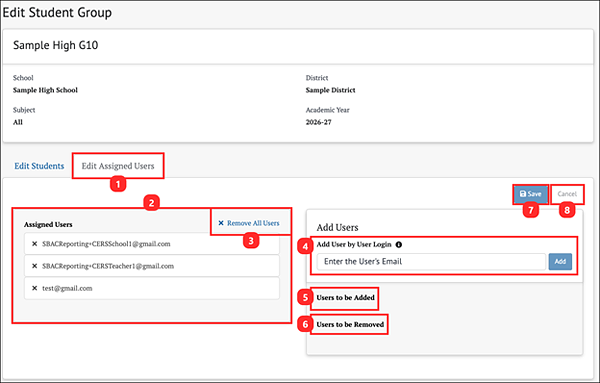Image resolution: width=600 pixels, height=383 pixels.
Task: Remove test@gmail.com user with X icon
Action: 34,288
